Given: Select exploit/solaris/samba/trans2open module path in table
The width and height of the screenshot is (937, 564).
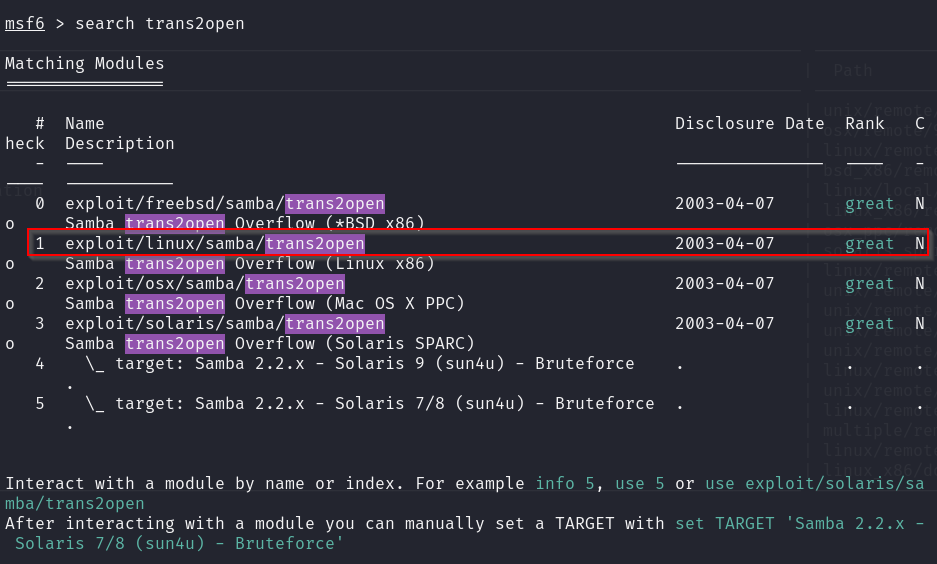Looking at the screenshot, I should point(225,324).
